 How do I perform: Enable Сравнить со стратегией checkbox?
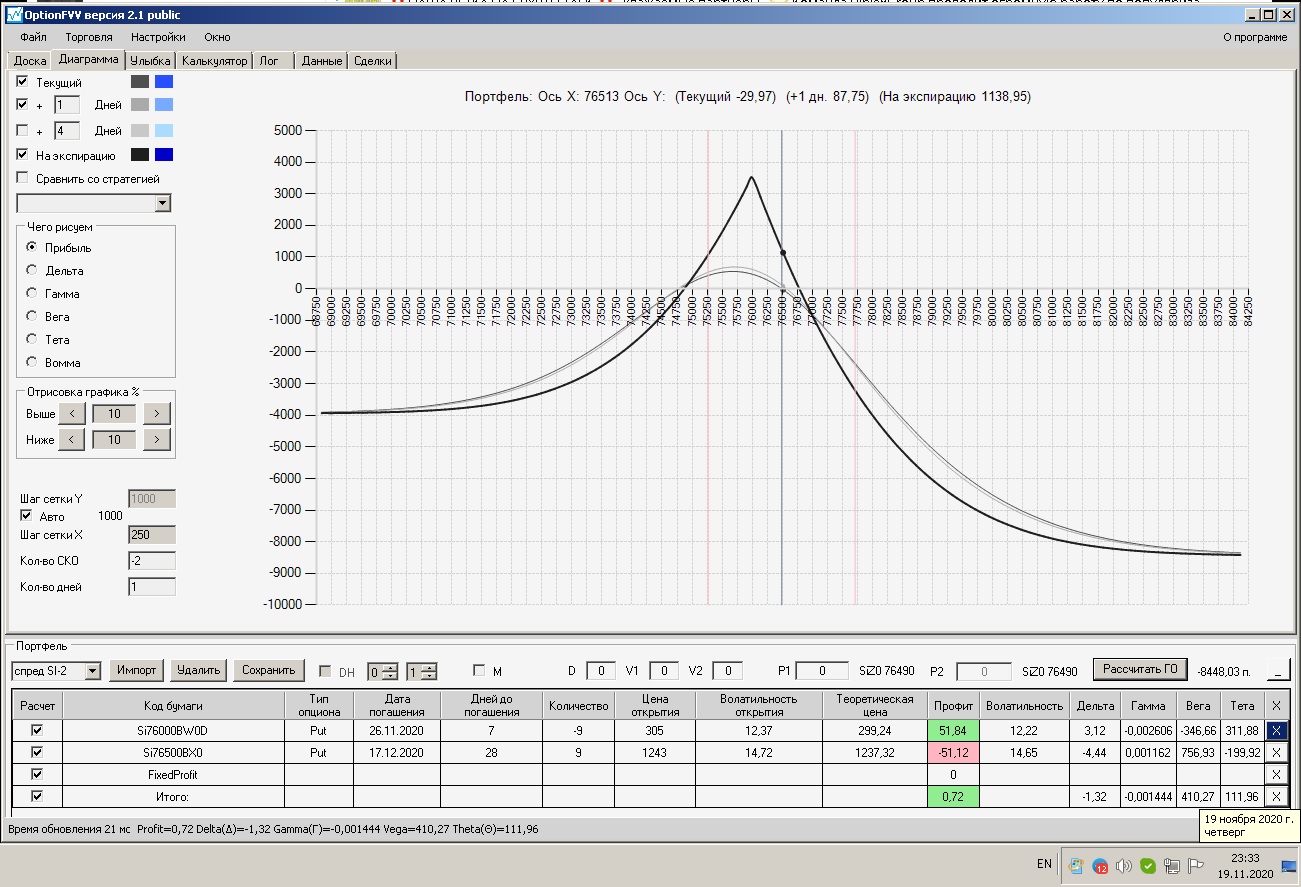[23, 179]
